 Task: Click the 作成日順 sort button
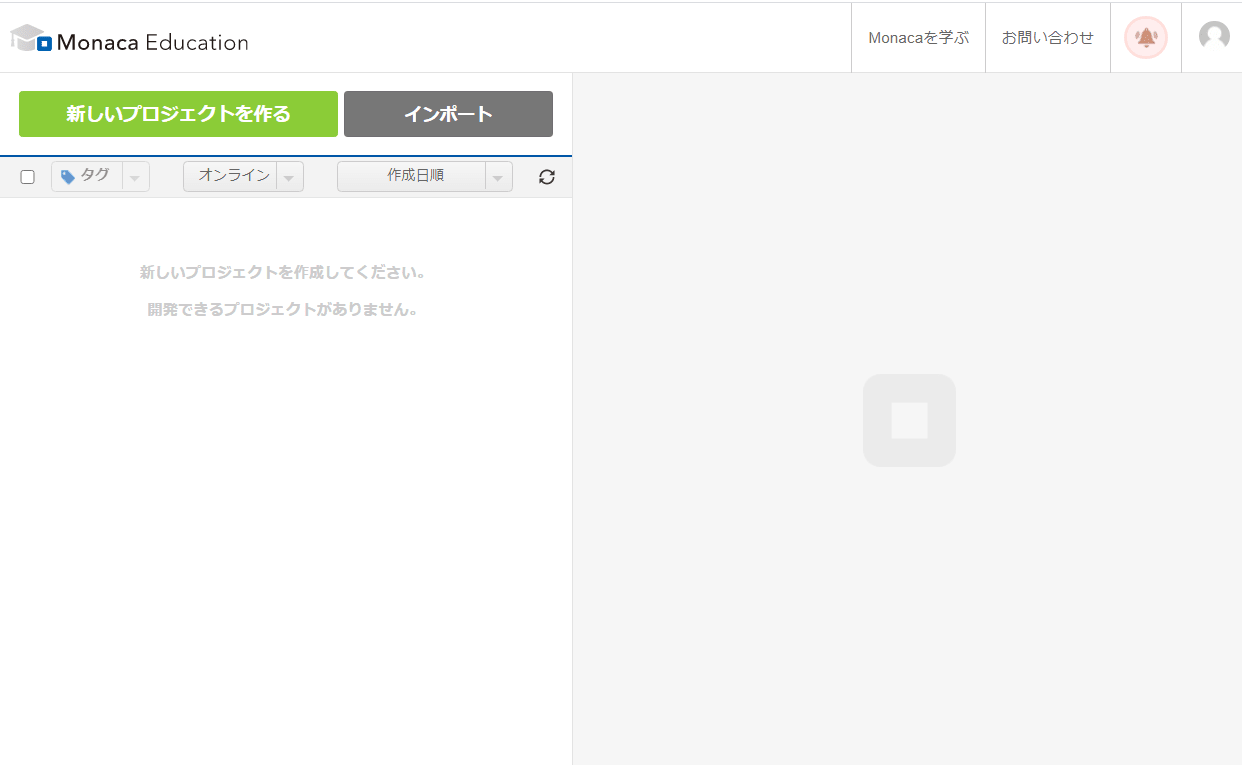[411, 176]
